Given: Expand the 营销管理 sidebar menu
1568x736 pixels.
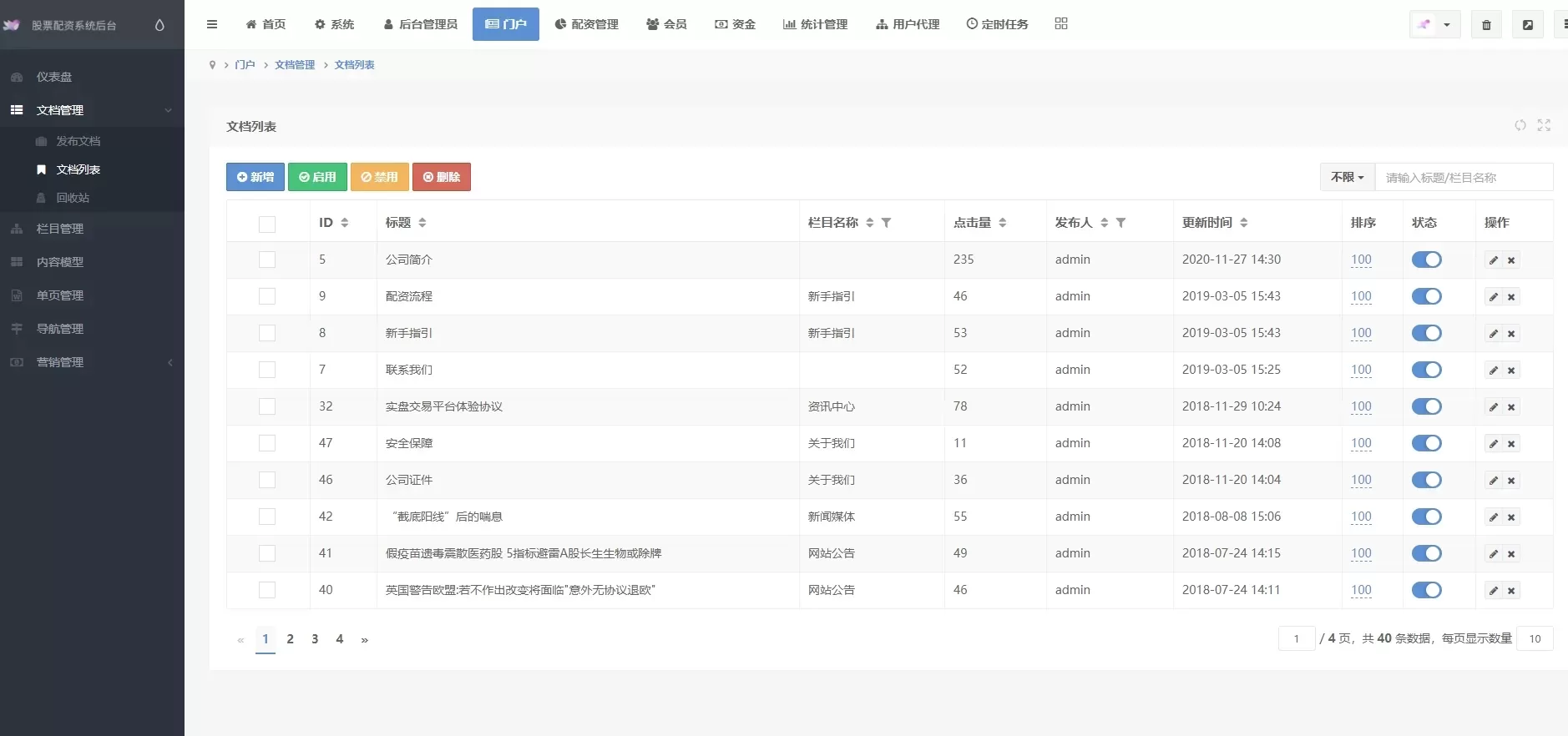Looking at the screenshot, I should click(92, 362).
